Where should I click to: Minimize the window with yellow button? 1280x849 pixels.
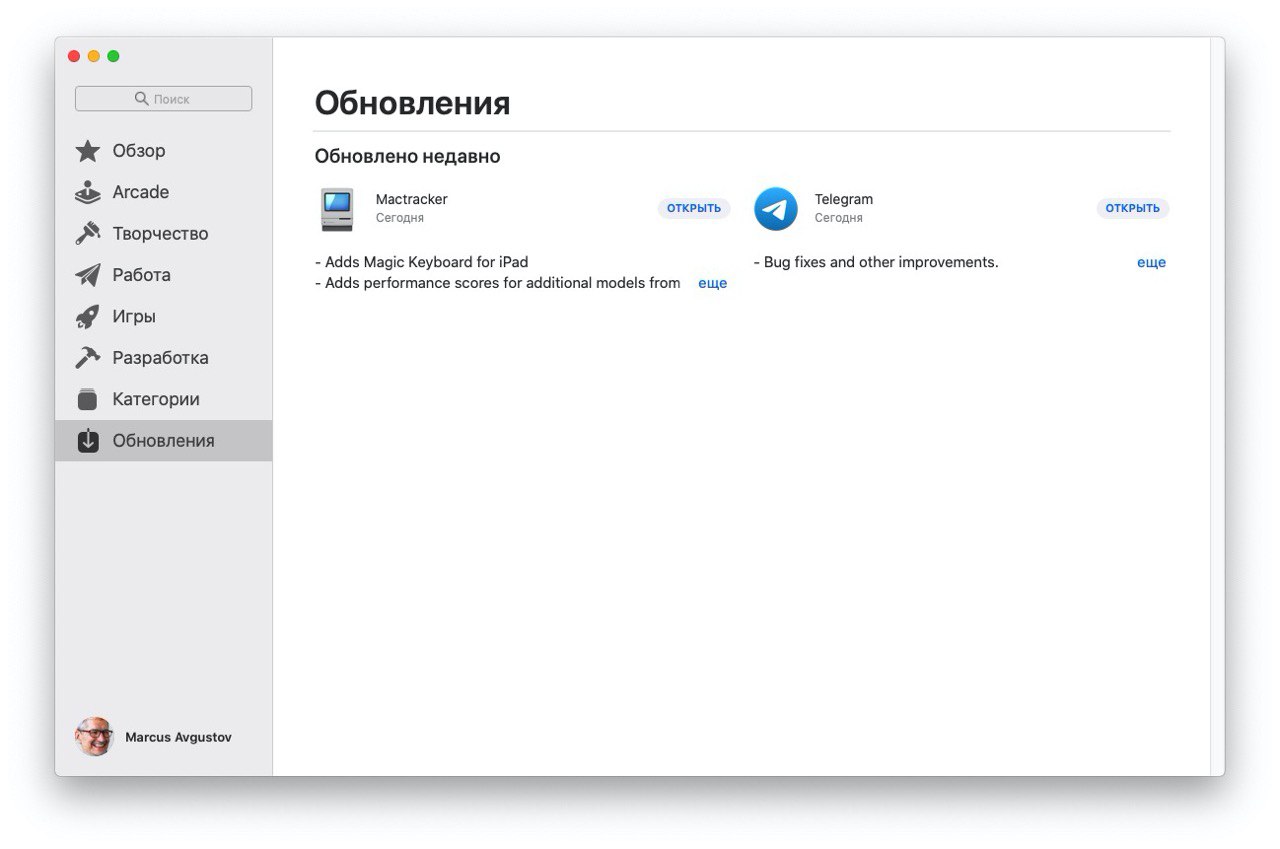(94, 56)
